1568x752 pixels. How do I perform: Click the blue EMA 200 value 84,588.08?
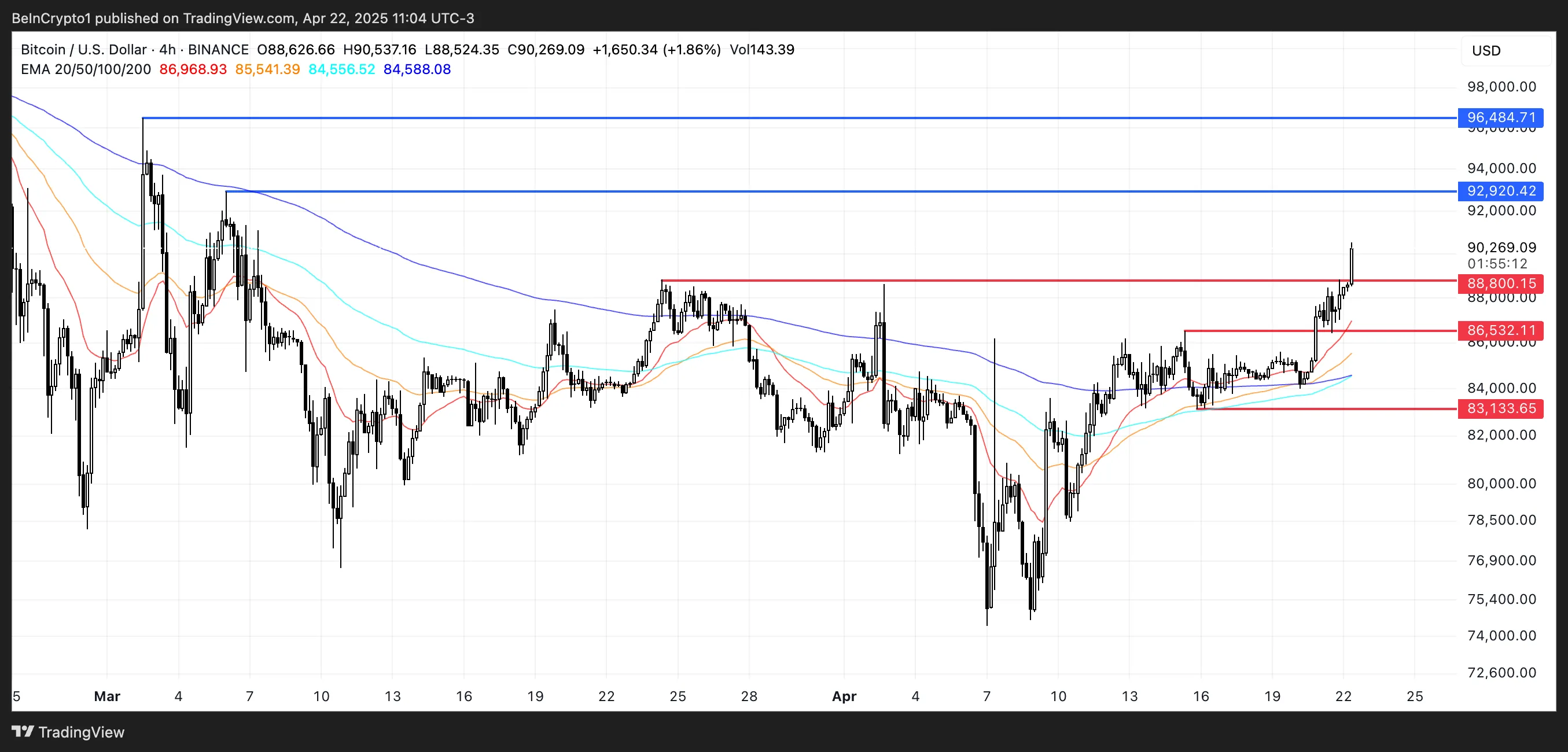(x=417, y=69)
